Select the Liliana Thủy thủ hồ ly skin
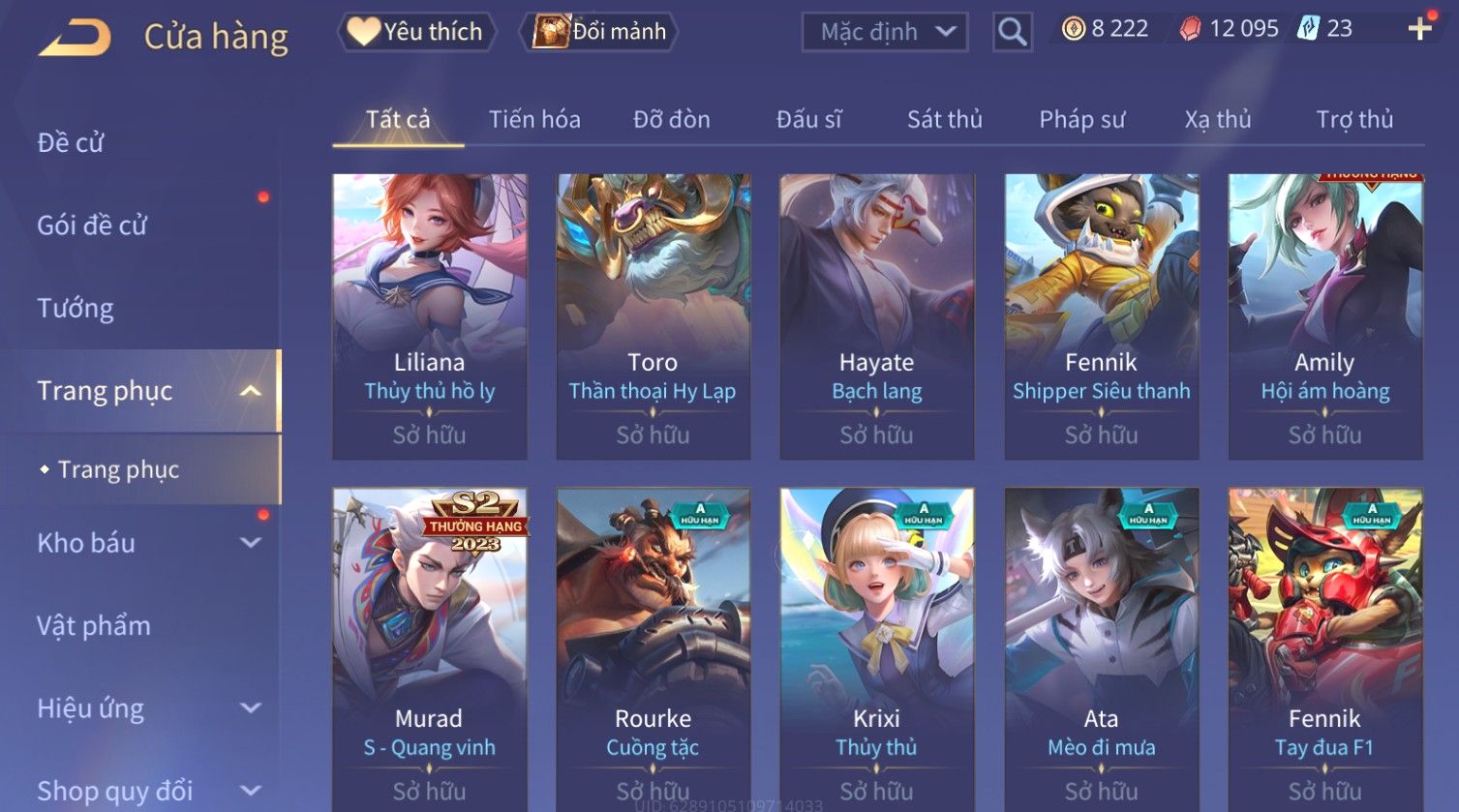 coord(430,316)
